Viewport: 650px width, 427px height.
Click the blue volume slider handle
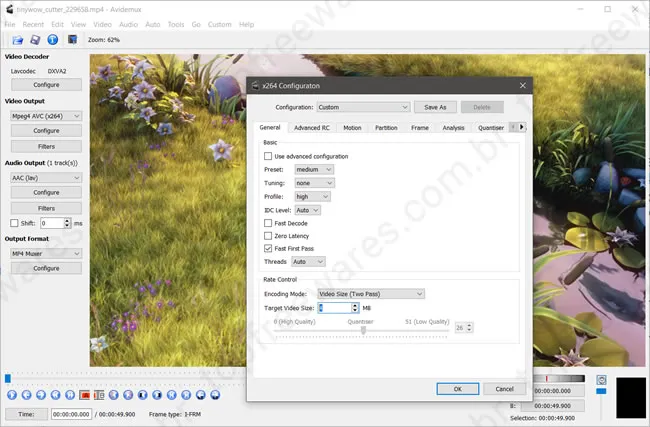tap(601, 391)
